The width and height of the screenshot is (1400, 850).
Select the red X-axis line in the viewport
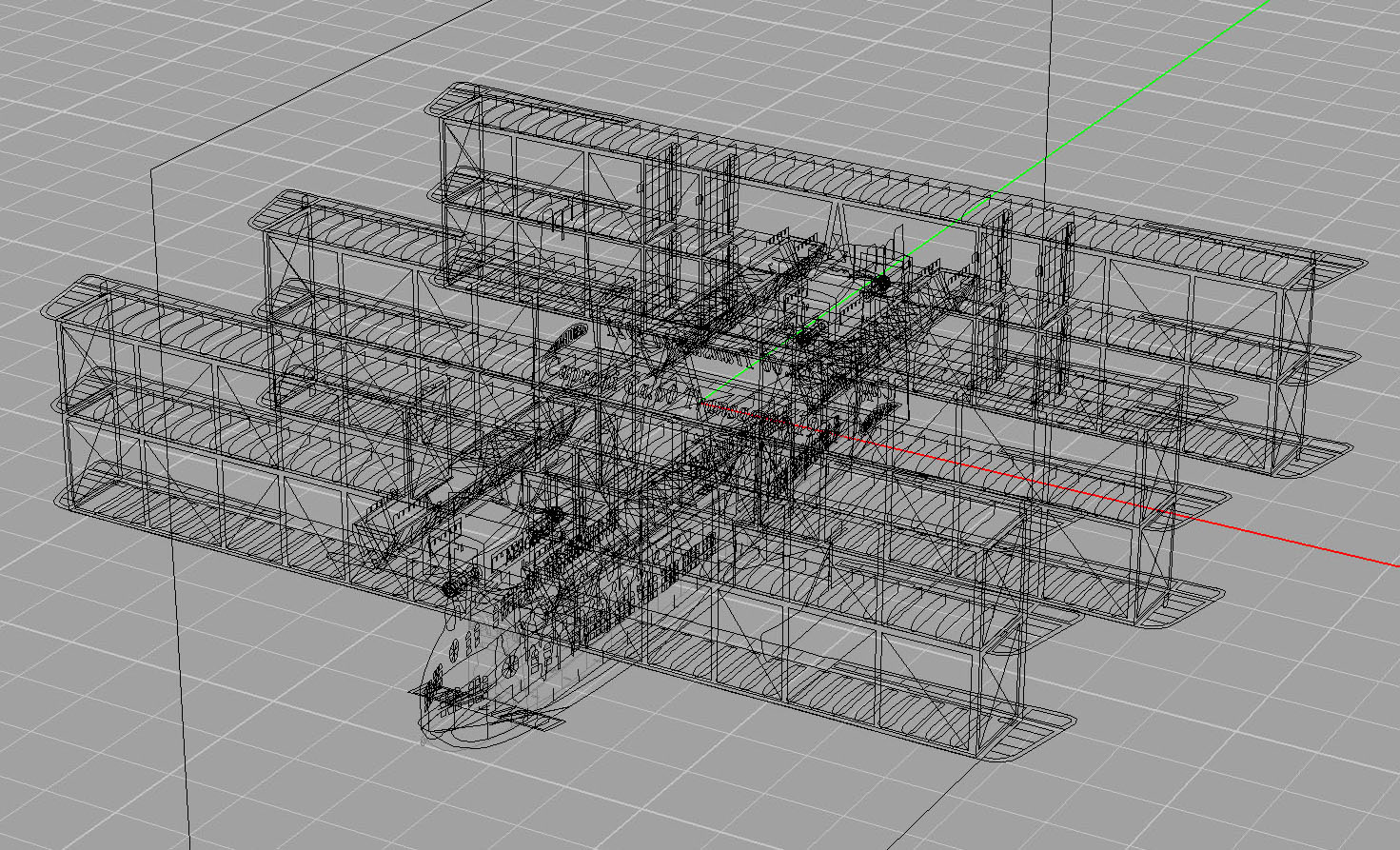[x=1052, y=484]
